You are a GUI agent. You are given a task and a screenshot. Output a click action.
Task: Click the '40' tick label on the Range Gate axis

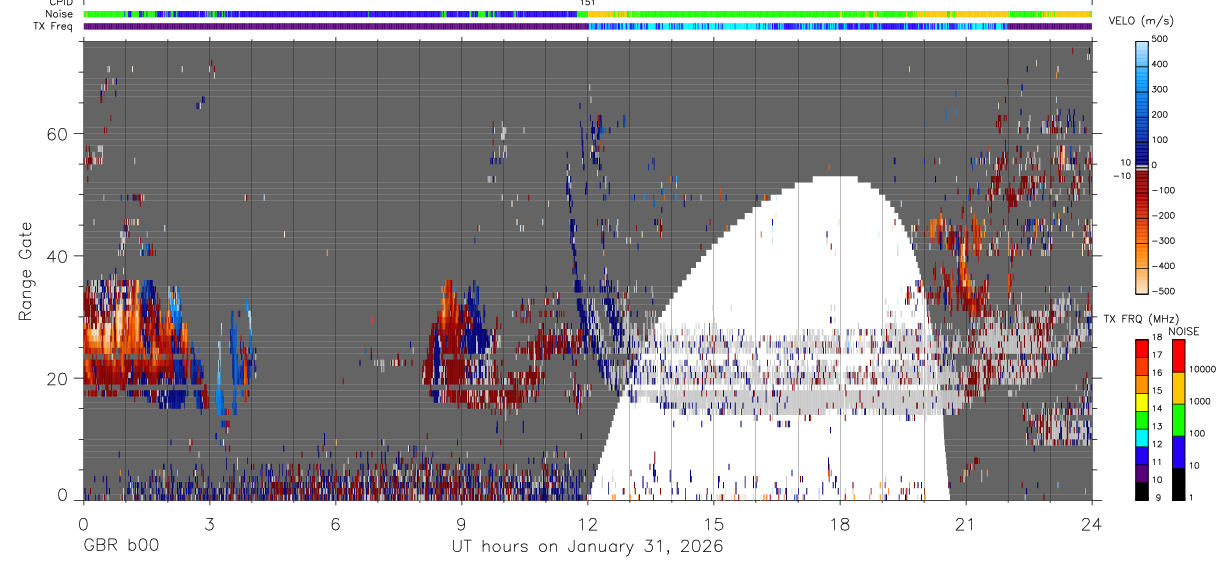[59, 256]
